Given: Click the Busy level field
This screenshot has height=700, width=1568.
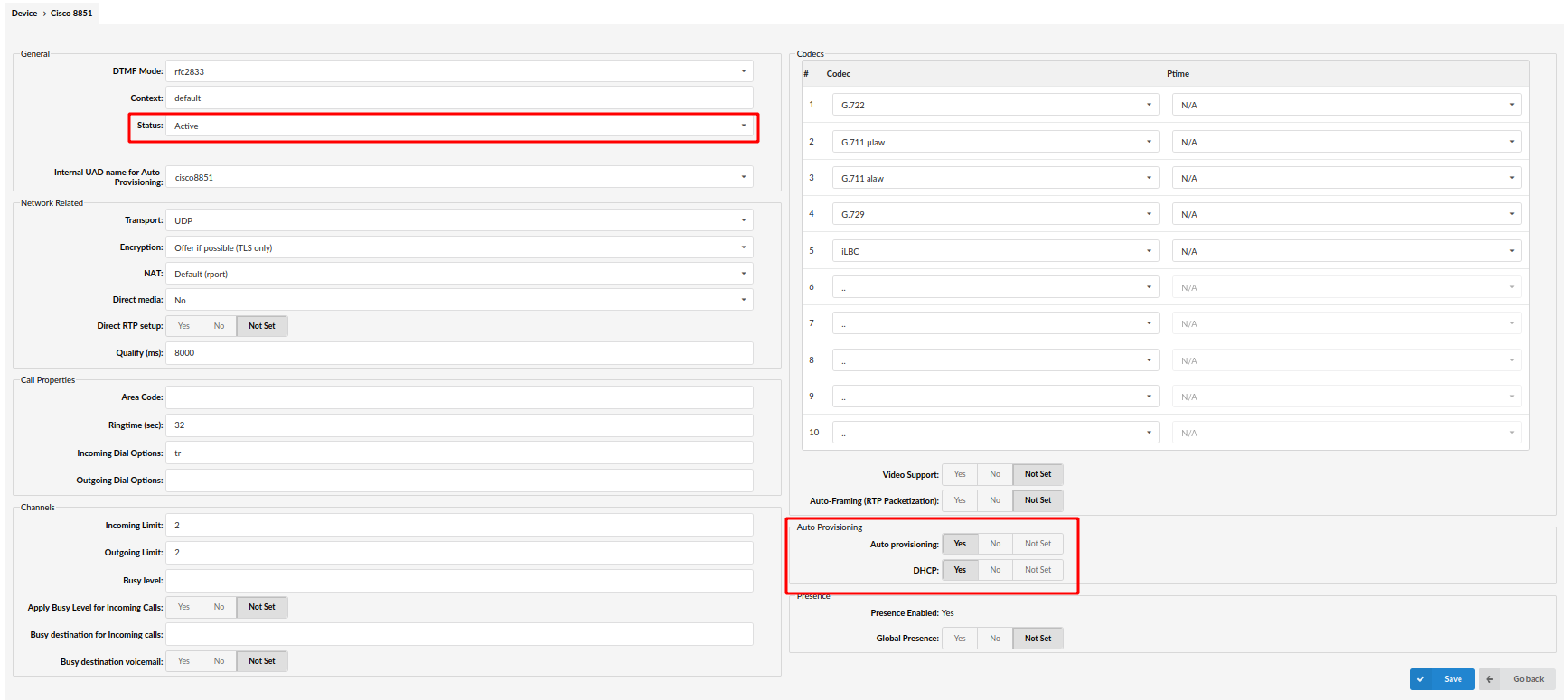Looking at the screenshot, I should [459, 581].
